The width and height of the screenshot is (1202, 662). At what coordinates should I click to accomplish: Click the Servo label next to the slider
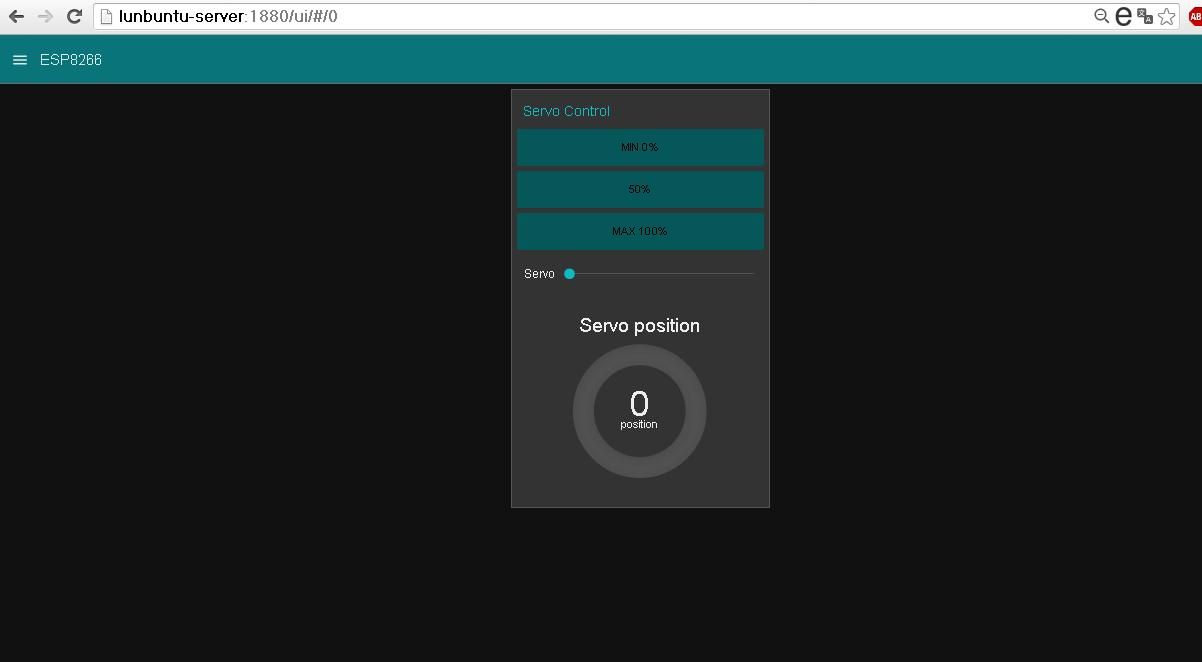pos(538,273)
